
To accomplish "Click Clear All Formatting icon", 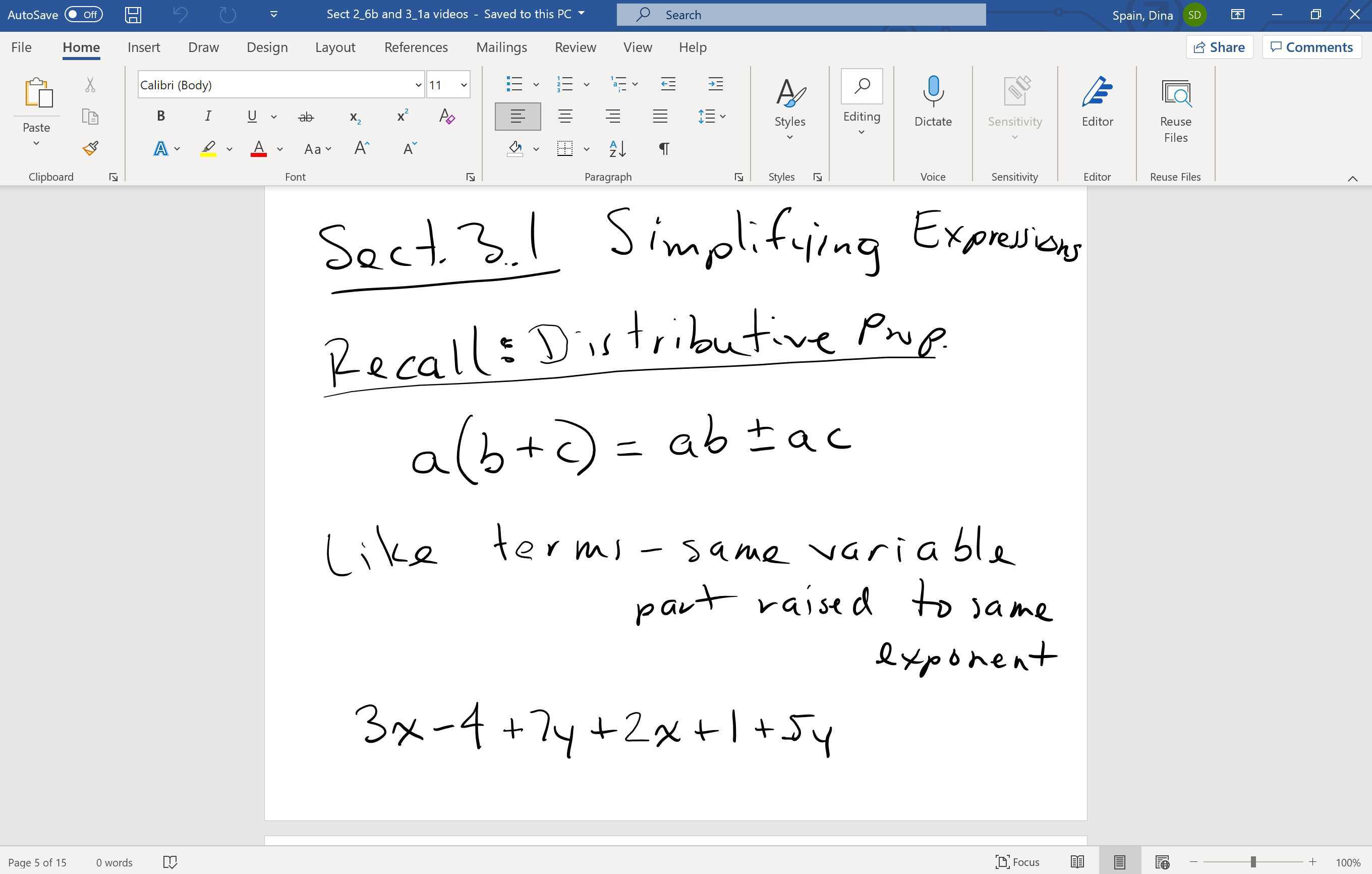I will click(x=447, y=116).
